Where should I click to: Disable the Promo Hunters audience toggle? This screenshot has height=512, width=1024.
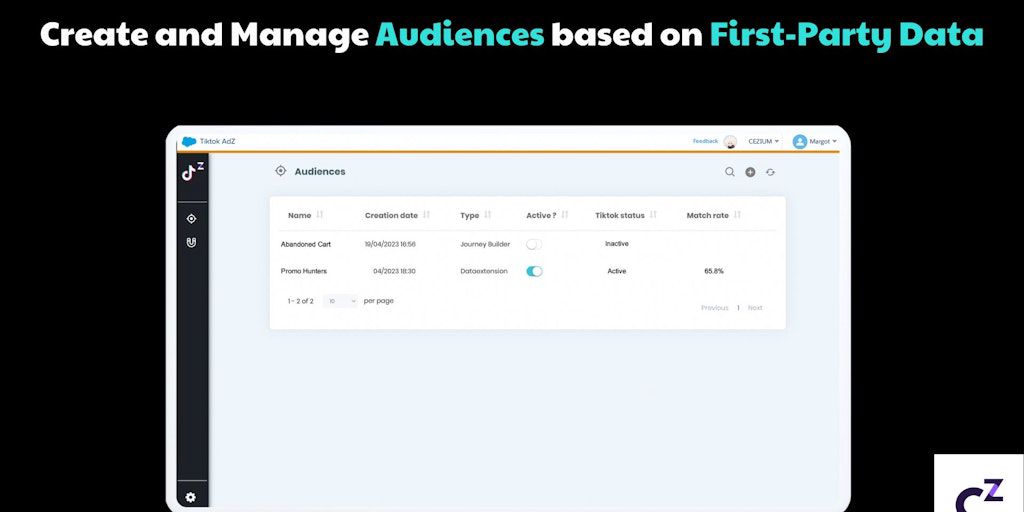click(x=534, y=271)
